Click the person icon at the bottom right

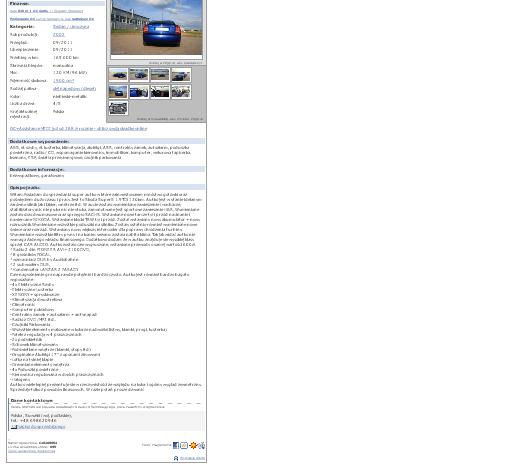(x=176, y=458)
